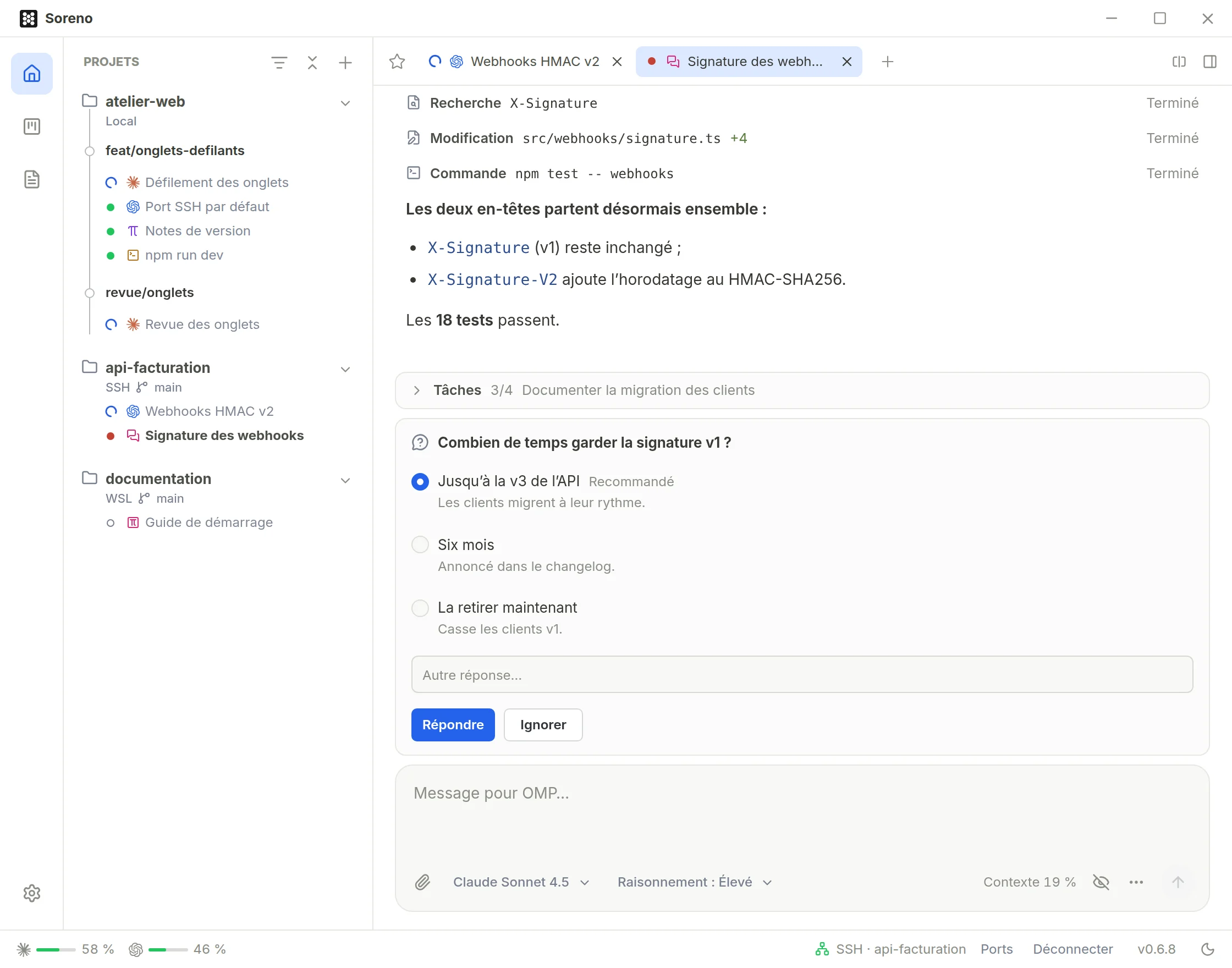Screen dimensions: 1232x968
Task: Select 'La retirer maintenant' radio option
Action: pyautogui.click(x=420, y=608)
